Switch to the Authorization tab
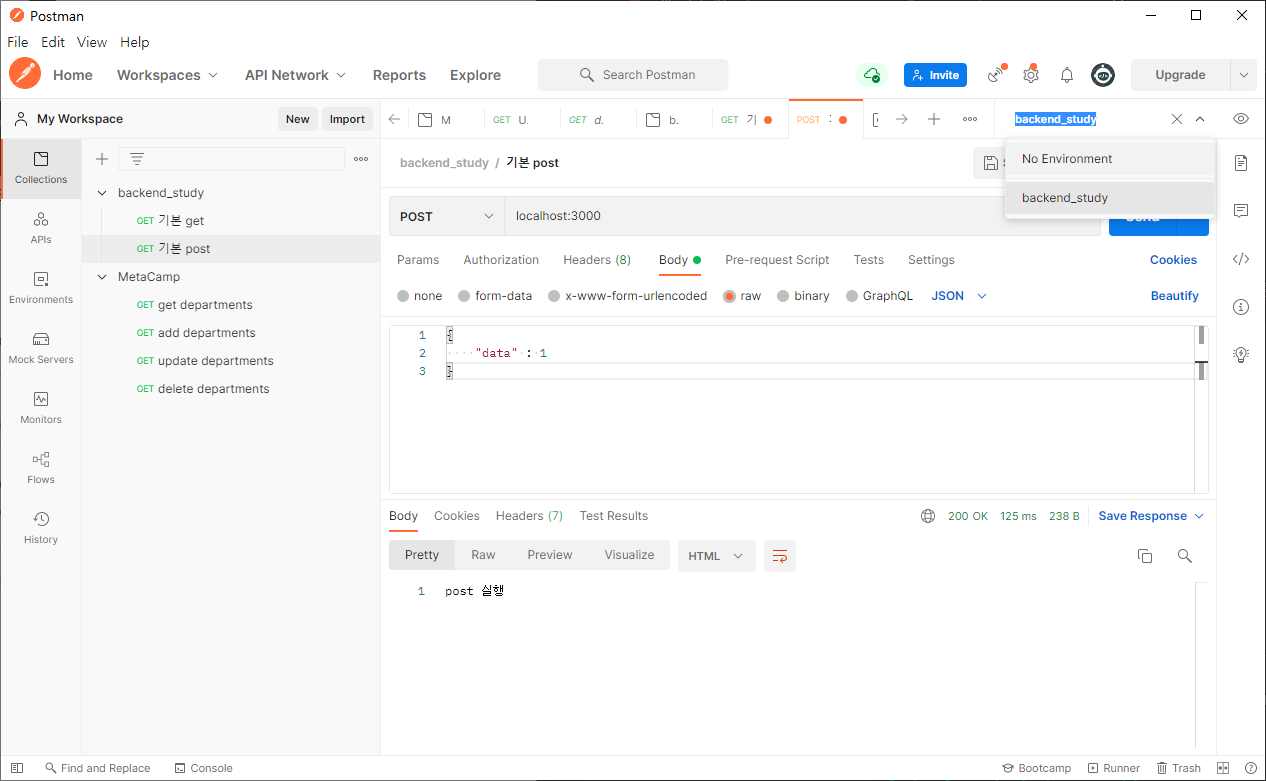 [x=501, y=260]
